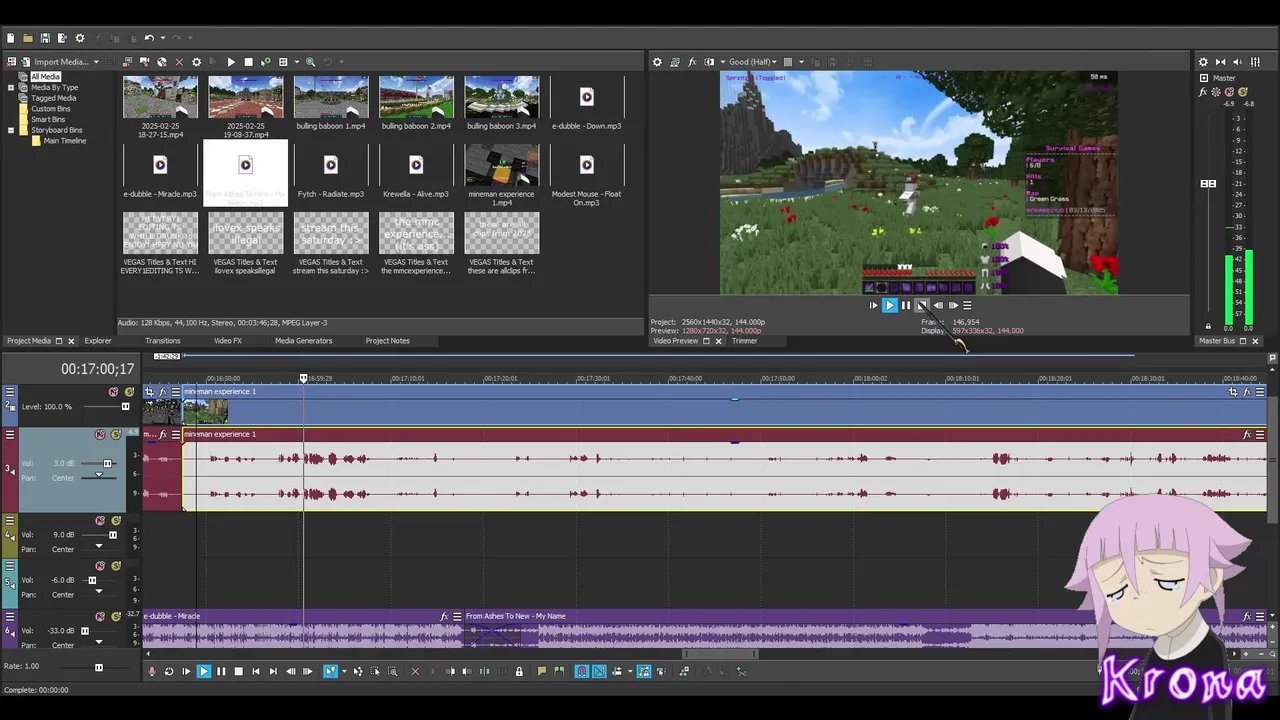This screenshot has height=720, width=1280.
Task: Select Krewella - Alive.mp3 media item
Action: (416, 173)
